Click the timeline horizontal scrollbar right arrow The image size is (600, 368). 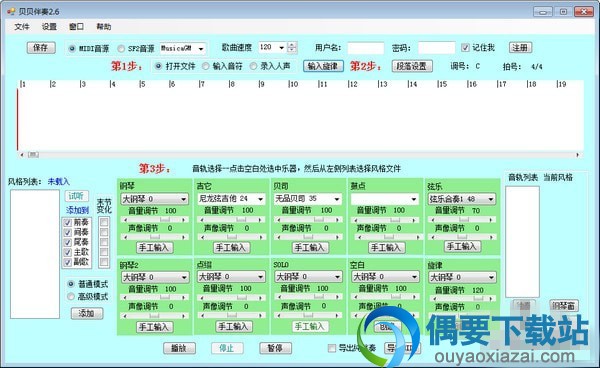577,155
